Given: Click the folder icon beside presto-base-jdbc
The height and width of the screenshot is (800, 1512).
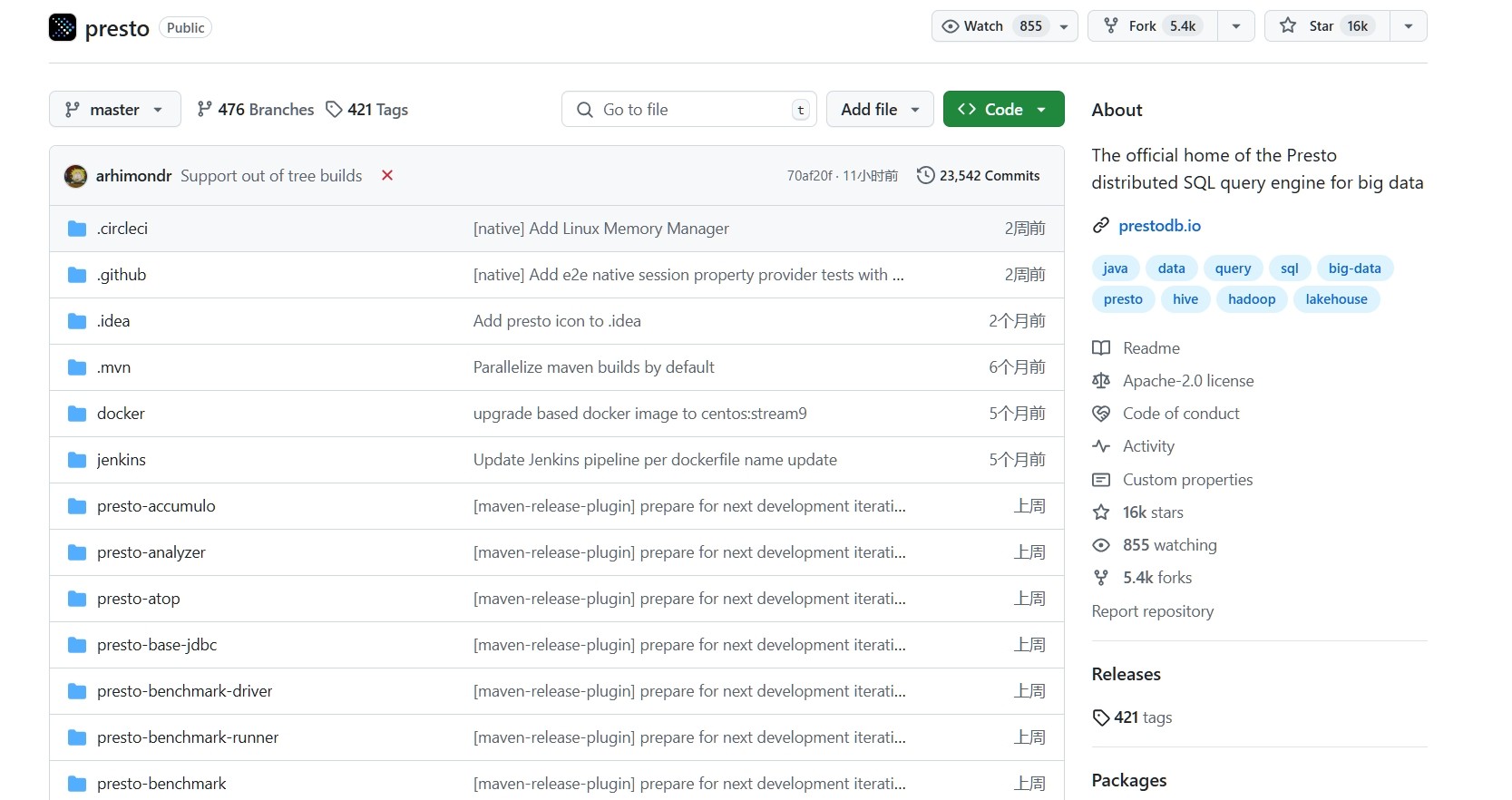Looking at the screenshot, I should point(77,645).
